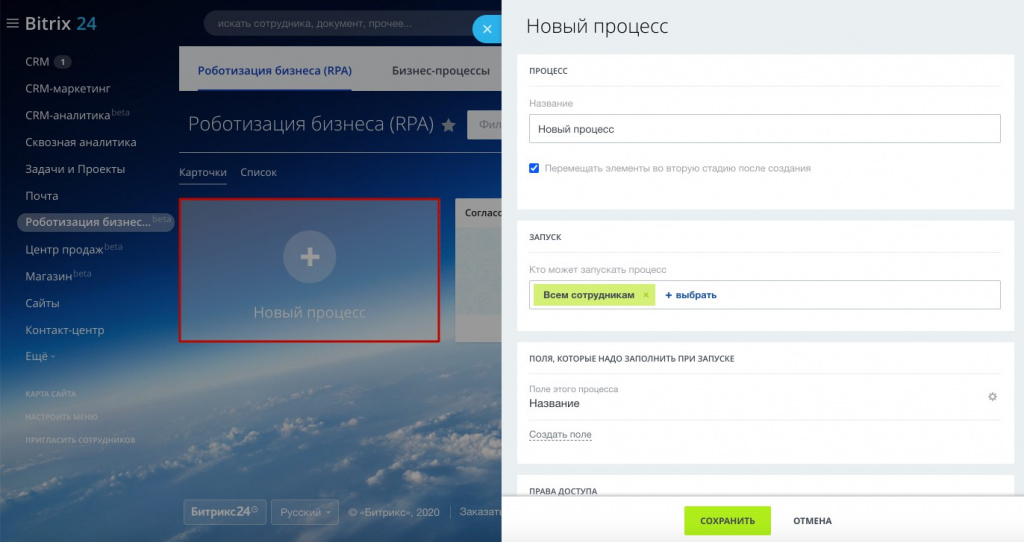1024x542 pixels.
Task: Click the Битрикс24 logo in the footer
Action: click(222, 512)
